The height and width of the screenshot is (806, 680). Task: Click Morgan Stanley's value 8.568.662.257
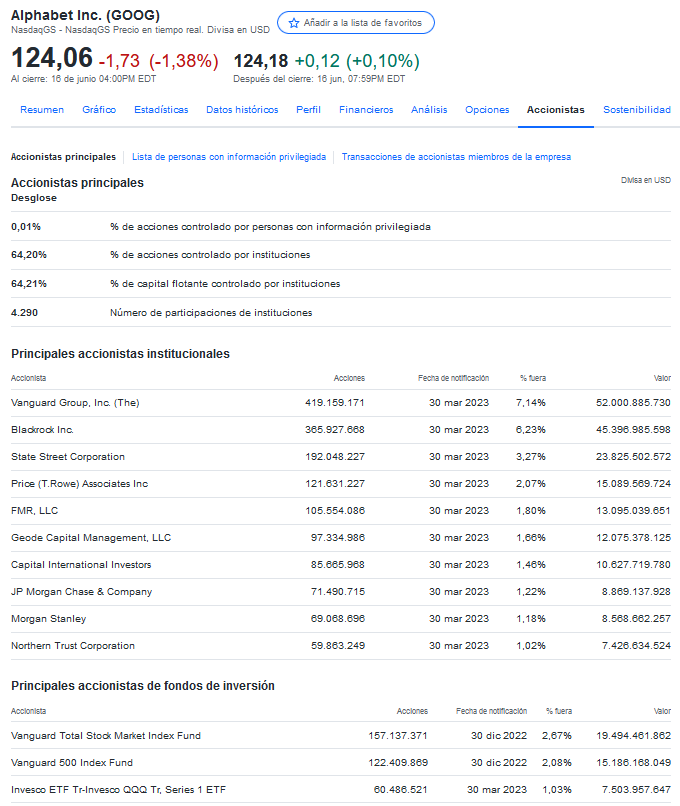click(x=636, y=619)
